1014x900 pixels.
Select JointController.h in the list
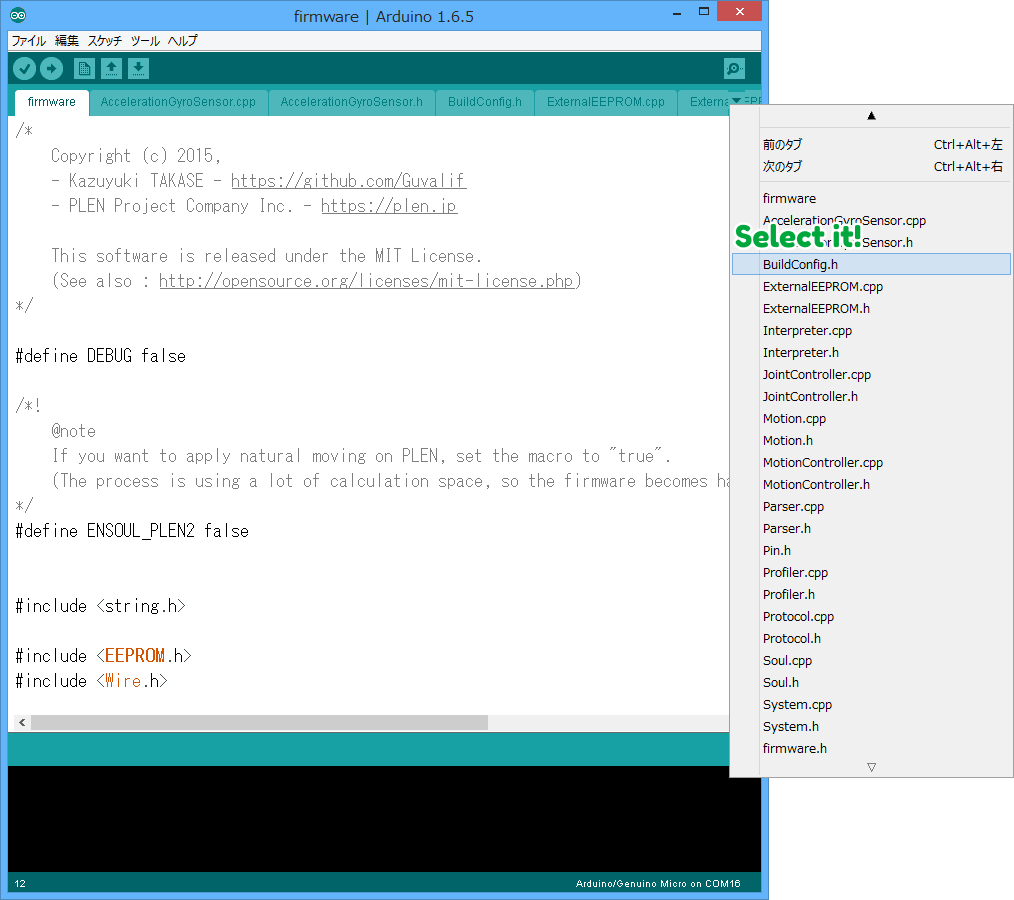[871, 396]
